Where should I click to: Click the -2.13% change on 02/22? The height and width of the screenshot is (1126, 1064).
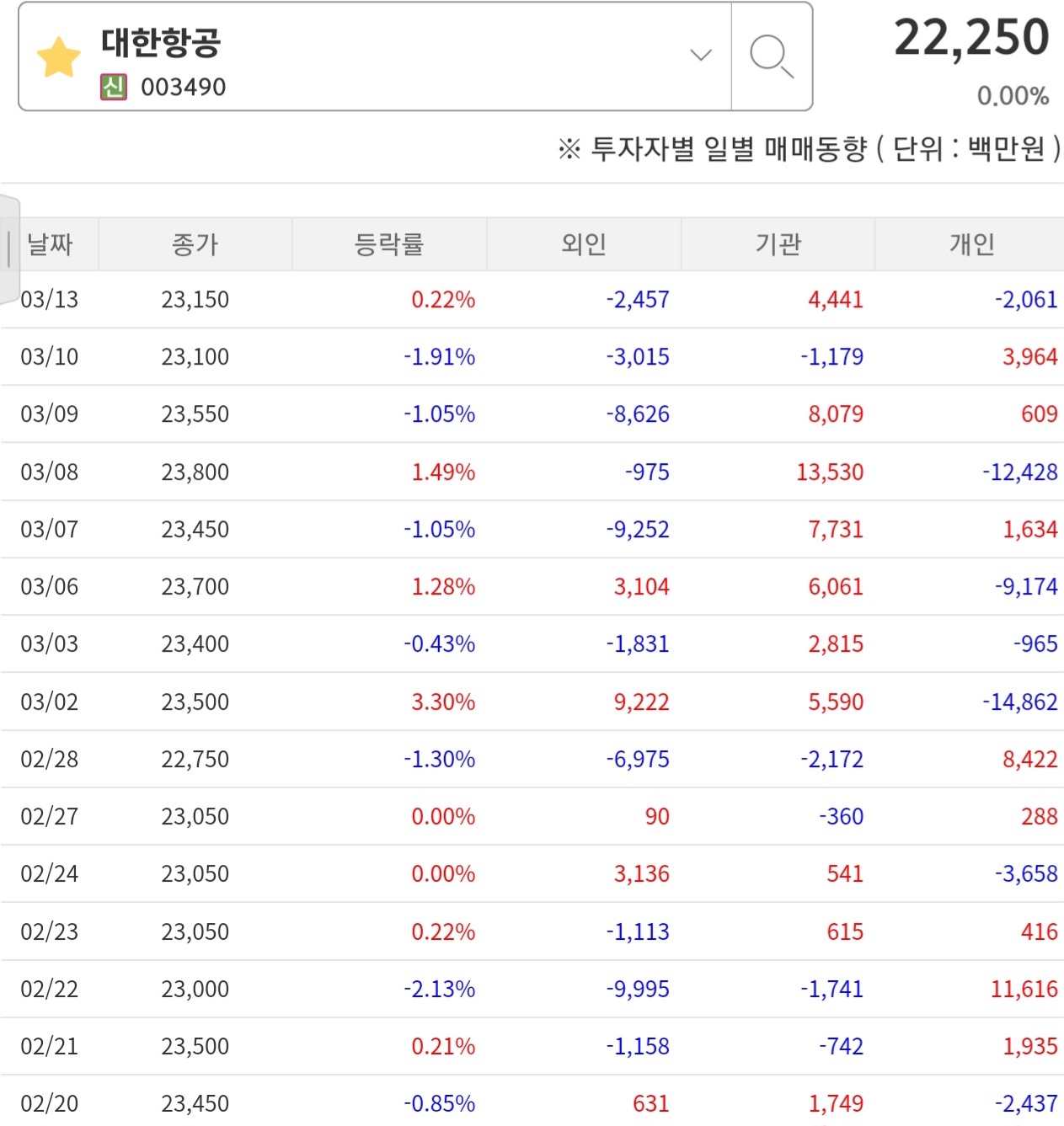[440, 990]
